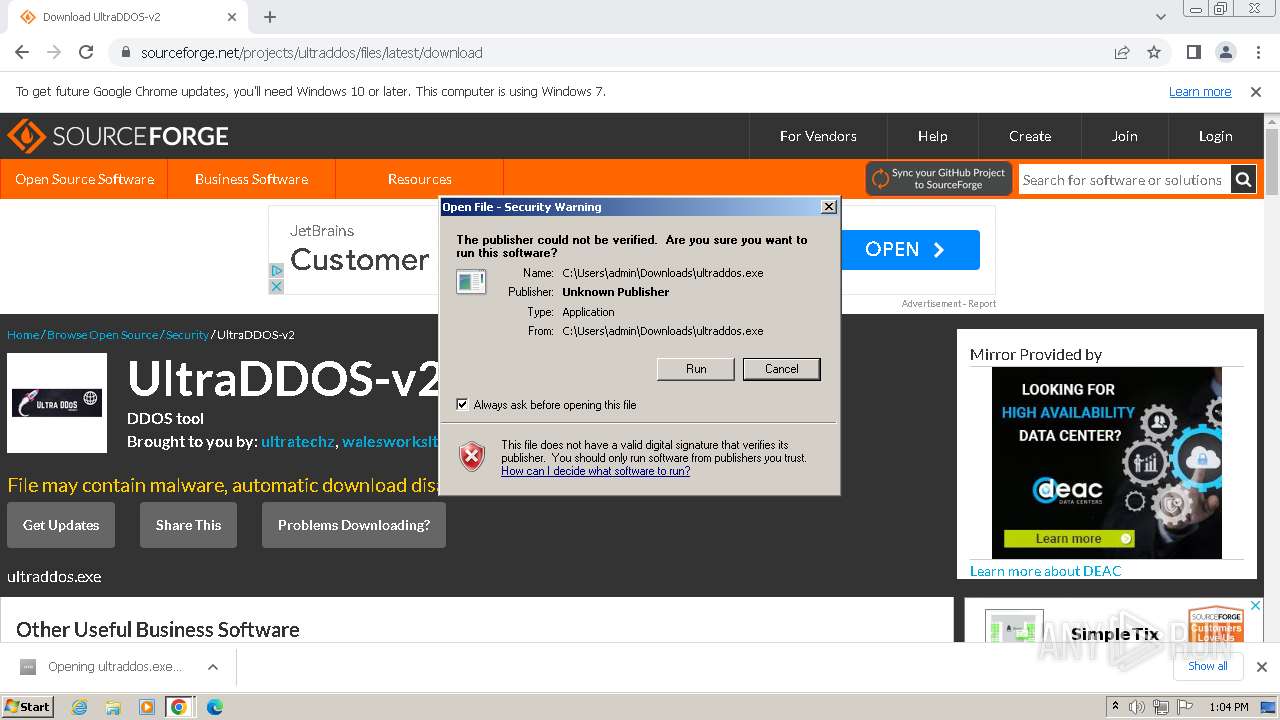
Task: Open the side panel icon
Action: coord(1193,52)
